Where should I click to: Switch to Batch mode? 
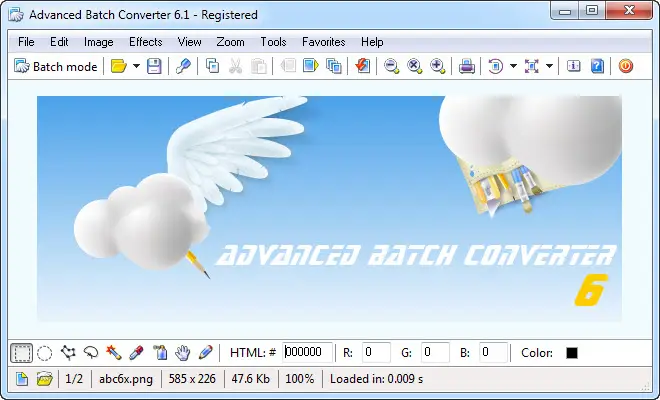pyautogui.click(x=56, y=67)
